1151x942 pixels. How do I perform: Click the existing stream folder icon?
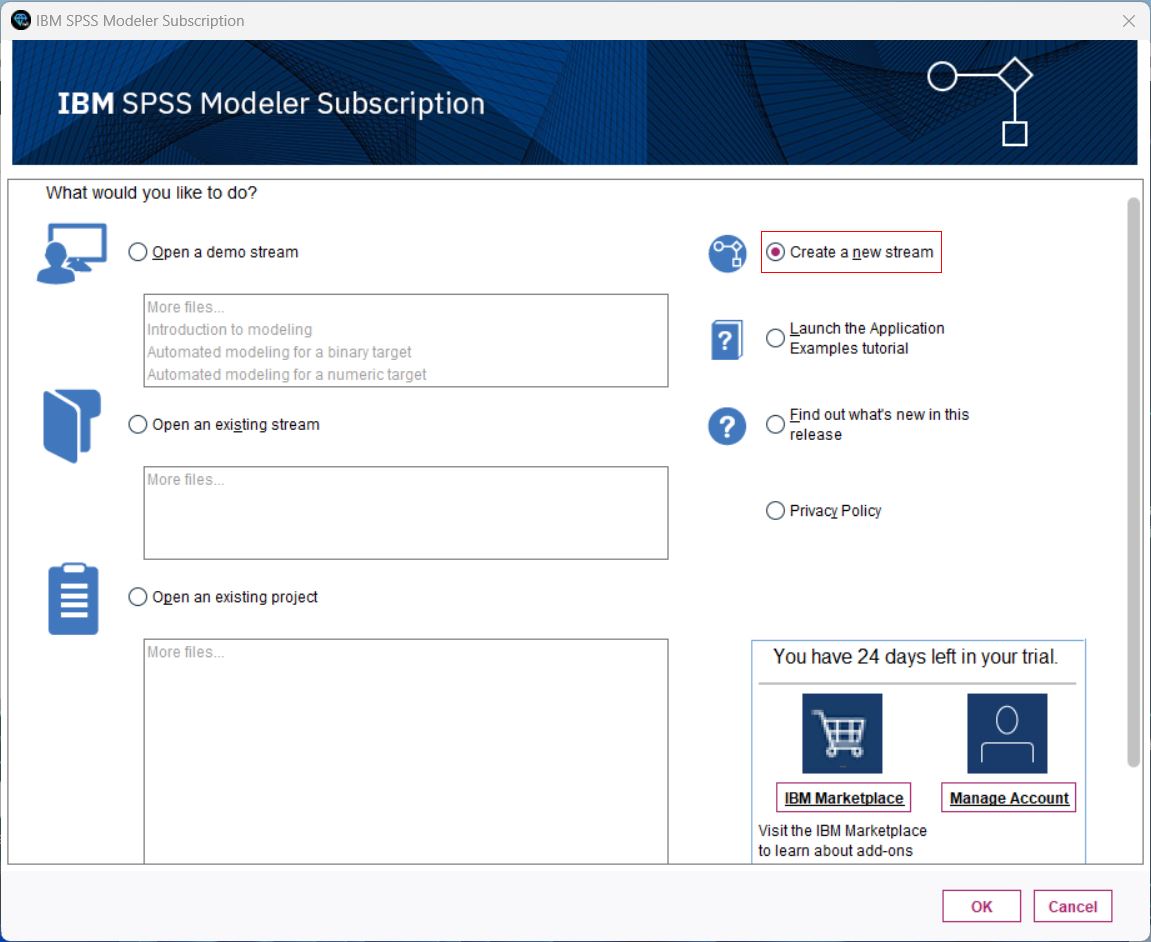pos(72,426)
